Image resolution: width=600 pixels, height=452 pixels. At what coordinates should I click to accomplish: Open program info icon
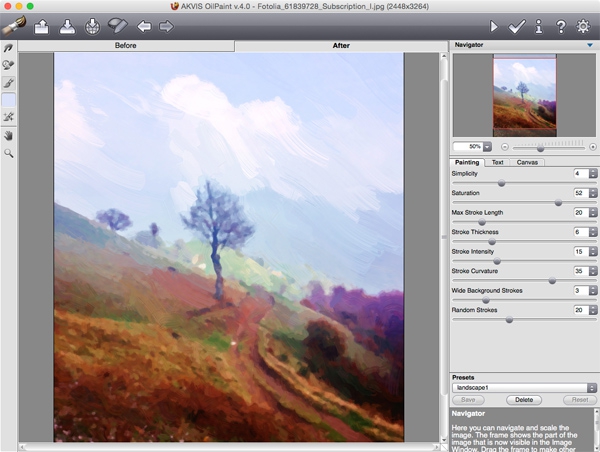[538, 26]
